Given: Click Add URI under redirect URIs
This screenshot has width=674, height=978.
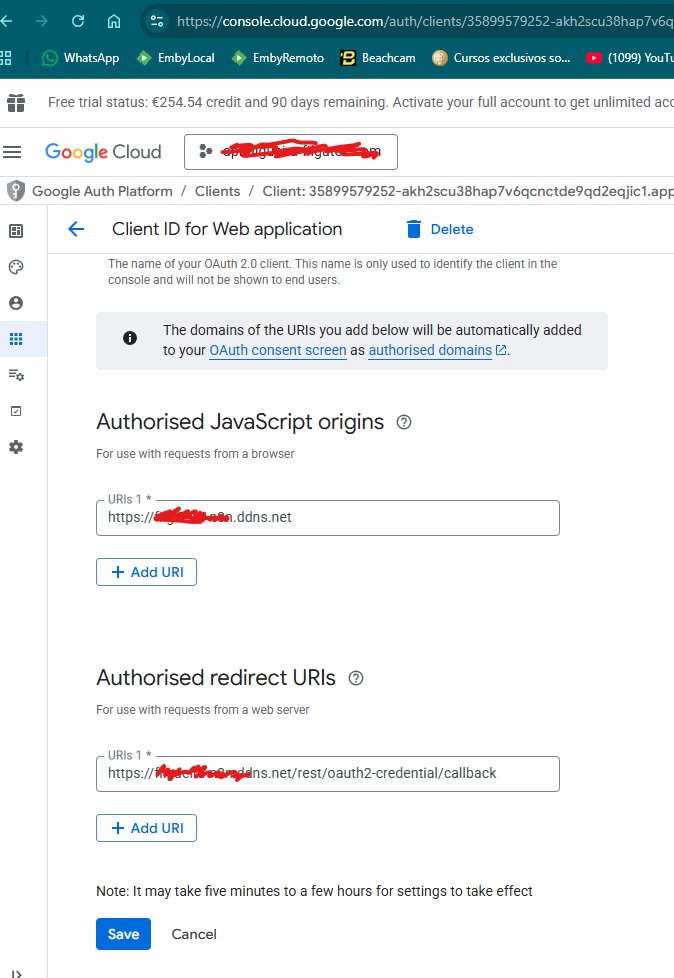Looking at the screenshot, I should tap(146, 828).
